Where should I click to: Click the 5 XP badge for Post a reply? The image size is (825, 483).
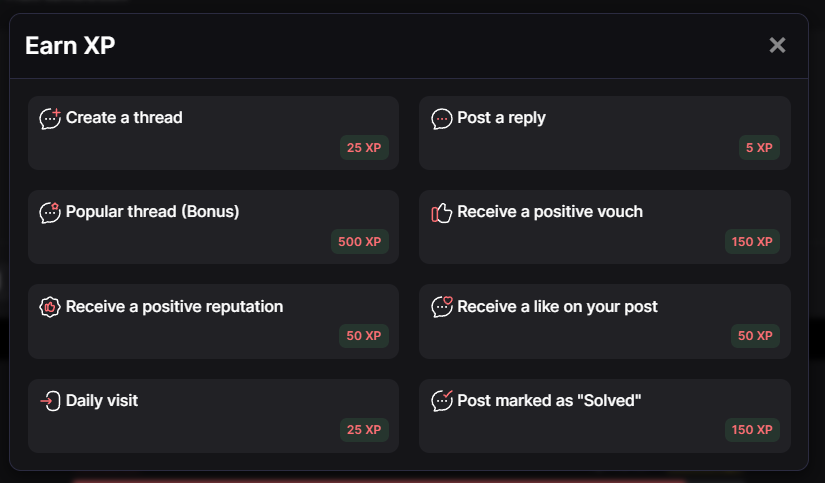pyautogui.click(x=759, y=148)
